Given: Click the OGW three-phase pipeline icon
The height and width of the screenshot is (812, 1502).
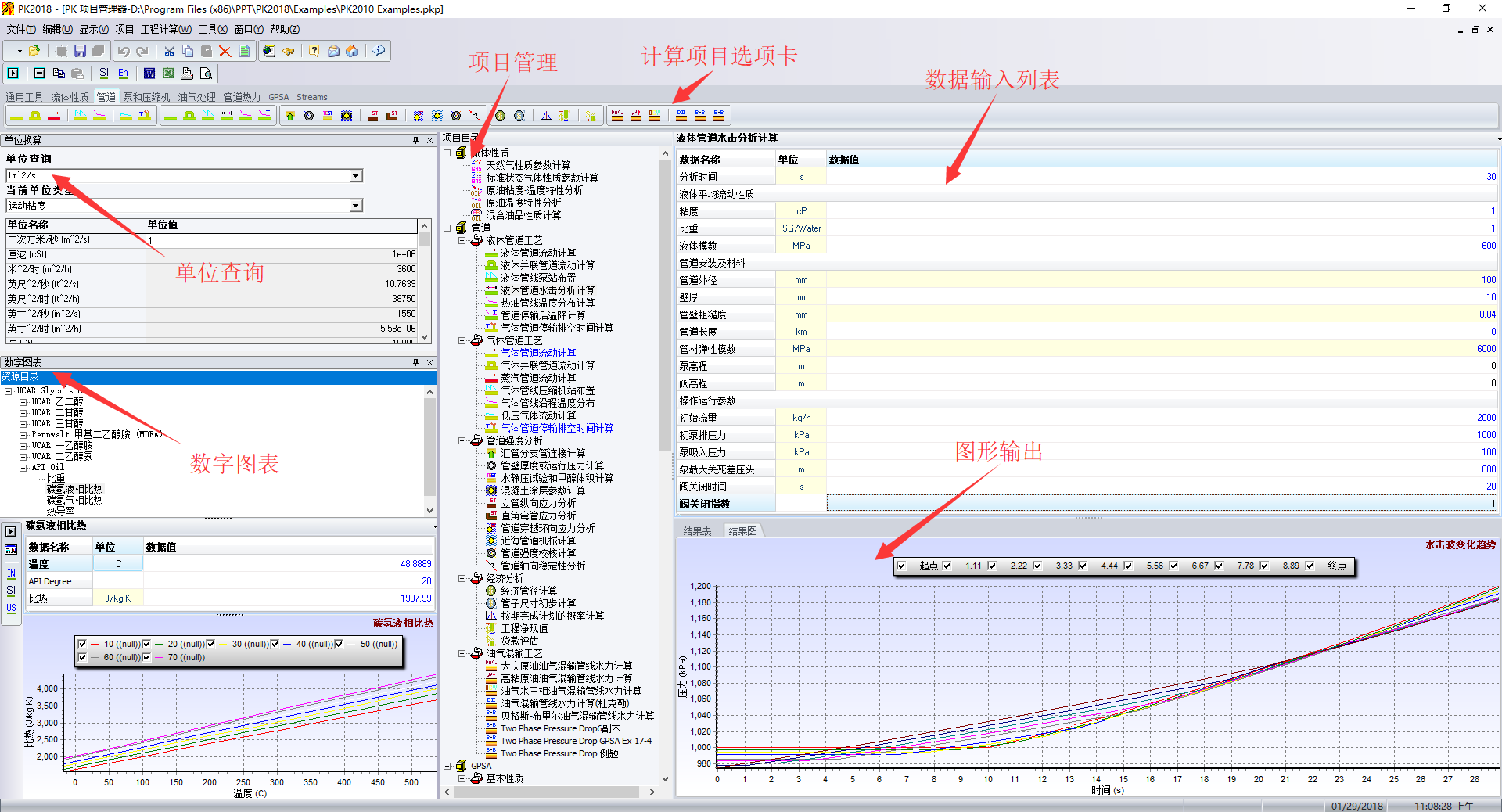Looking at the screenshot, I should tap(655, 115).
